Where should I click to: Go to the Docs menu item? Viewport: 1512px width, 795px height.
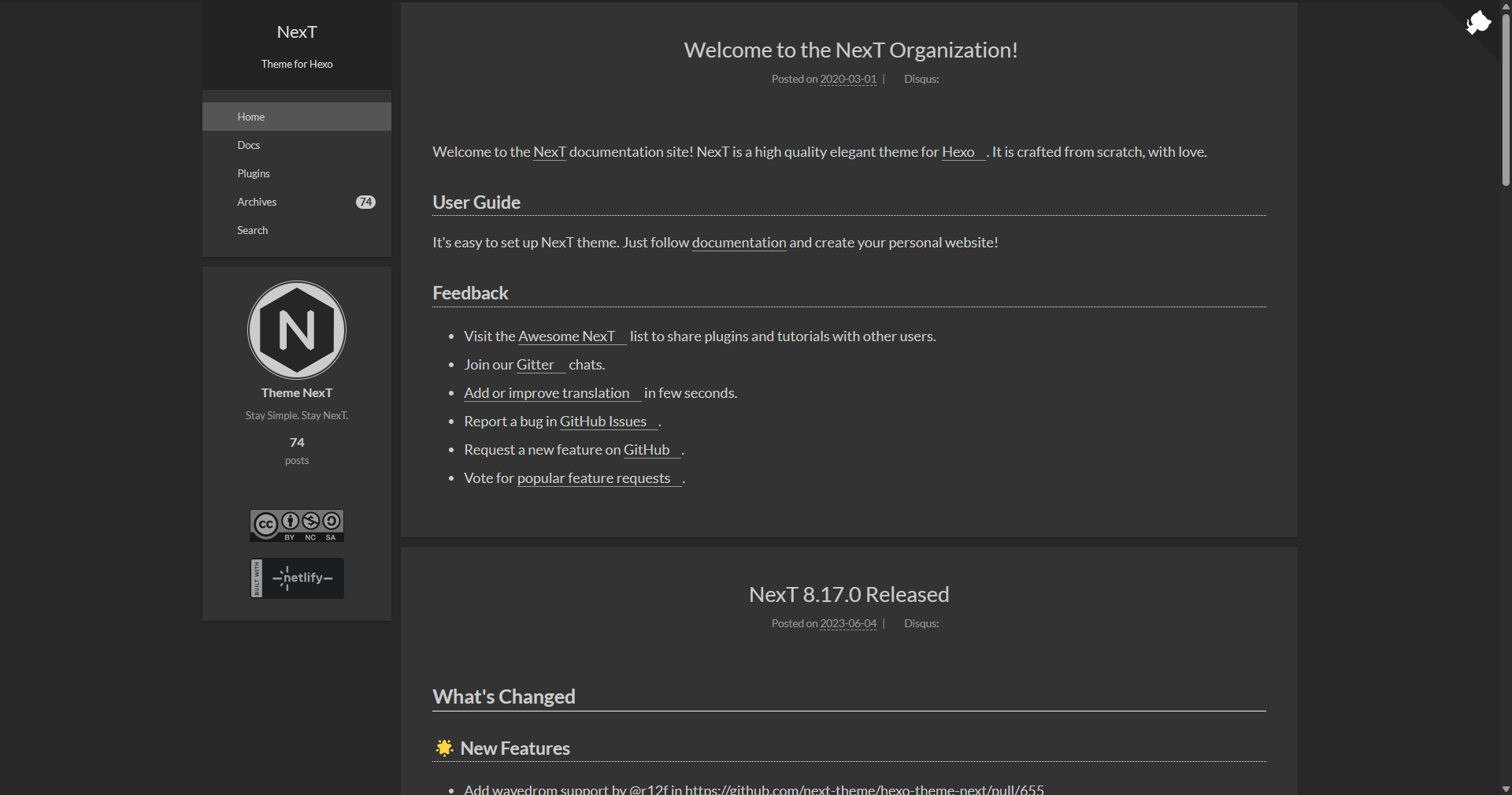coord(297,145)
